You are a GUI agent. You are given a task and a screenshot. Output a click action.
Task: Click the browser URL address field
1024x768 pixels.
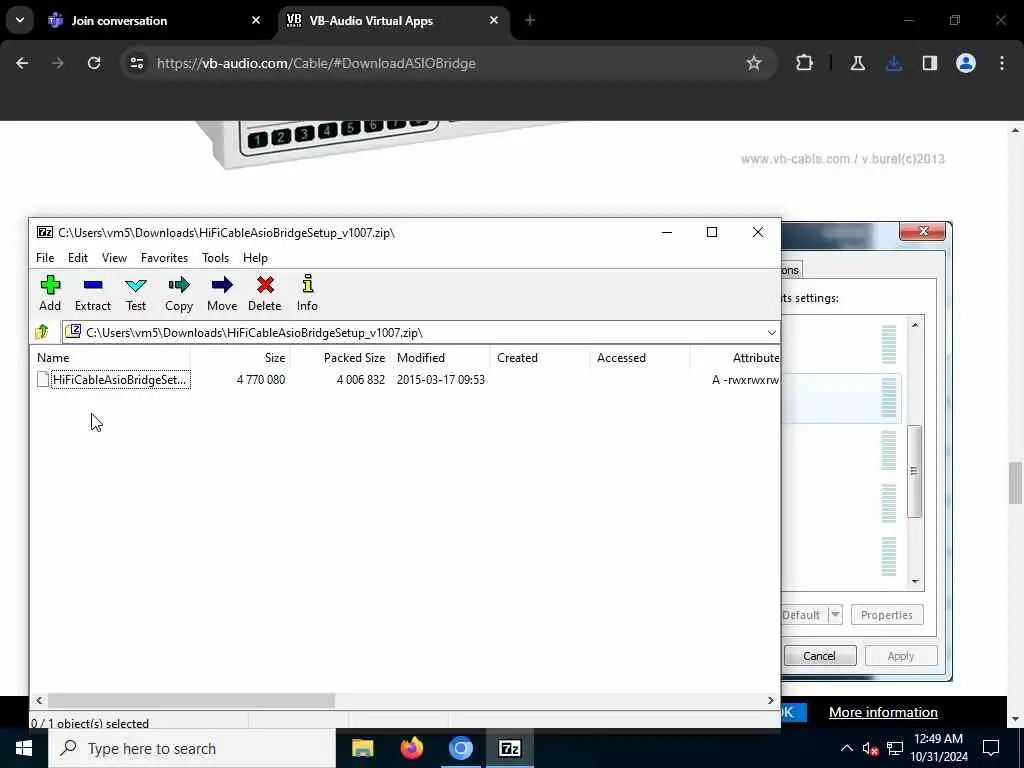click(444, 63)
